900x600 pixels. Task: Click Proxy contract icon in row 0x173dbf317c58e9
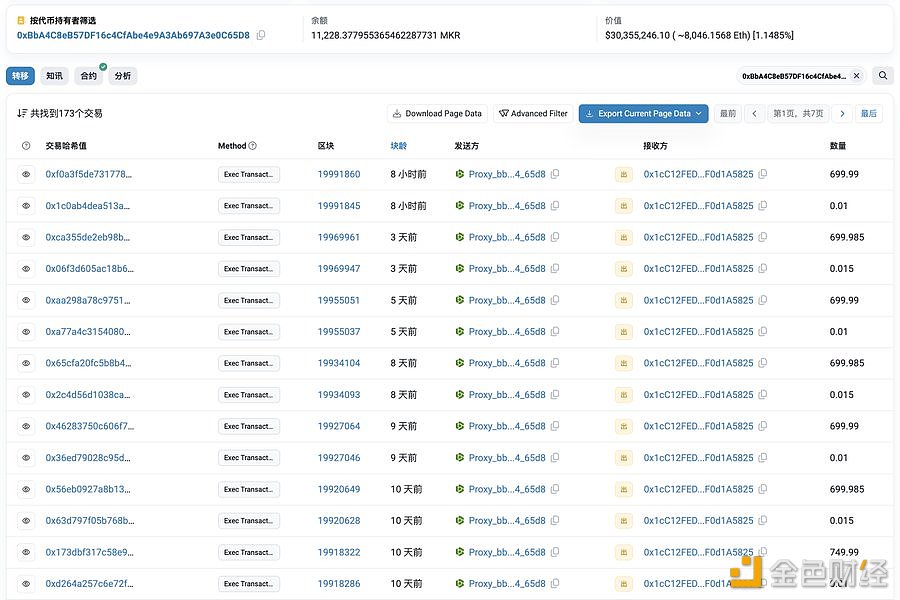pos(460,552)
